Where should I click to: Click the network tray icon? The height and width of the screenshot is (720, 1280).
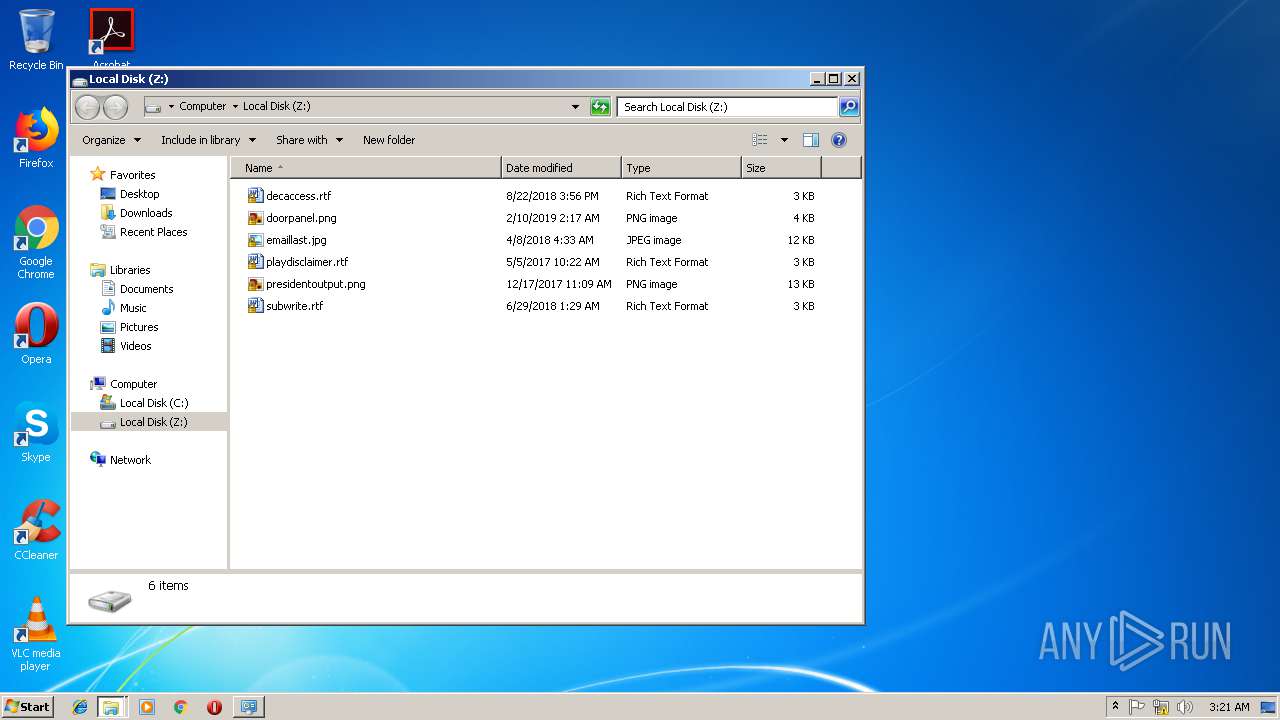click(x=1161, y=707)
